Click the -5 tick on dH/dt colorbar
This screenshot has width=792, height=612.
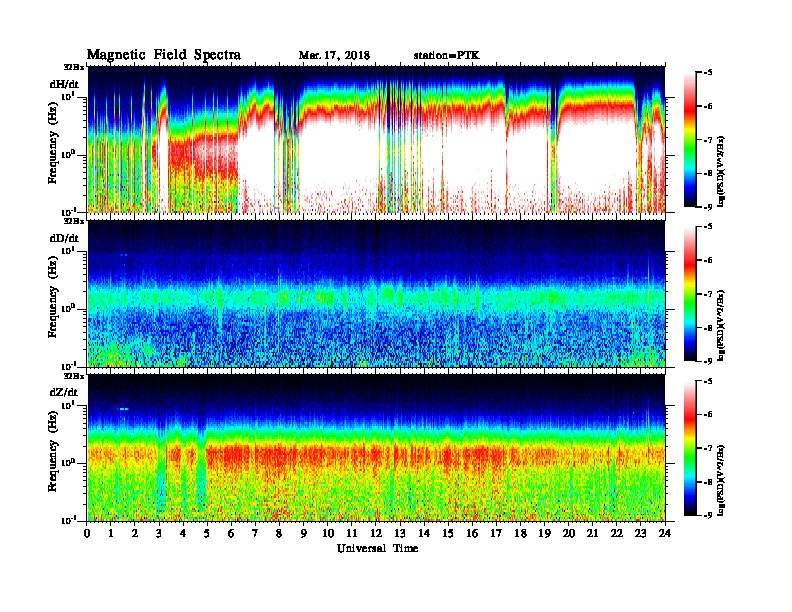708,73
